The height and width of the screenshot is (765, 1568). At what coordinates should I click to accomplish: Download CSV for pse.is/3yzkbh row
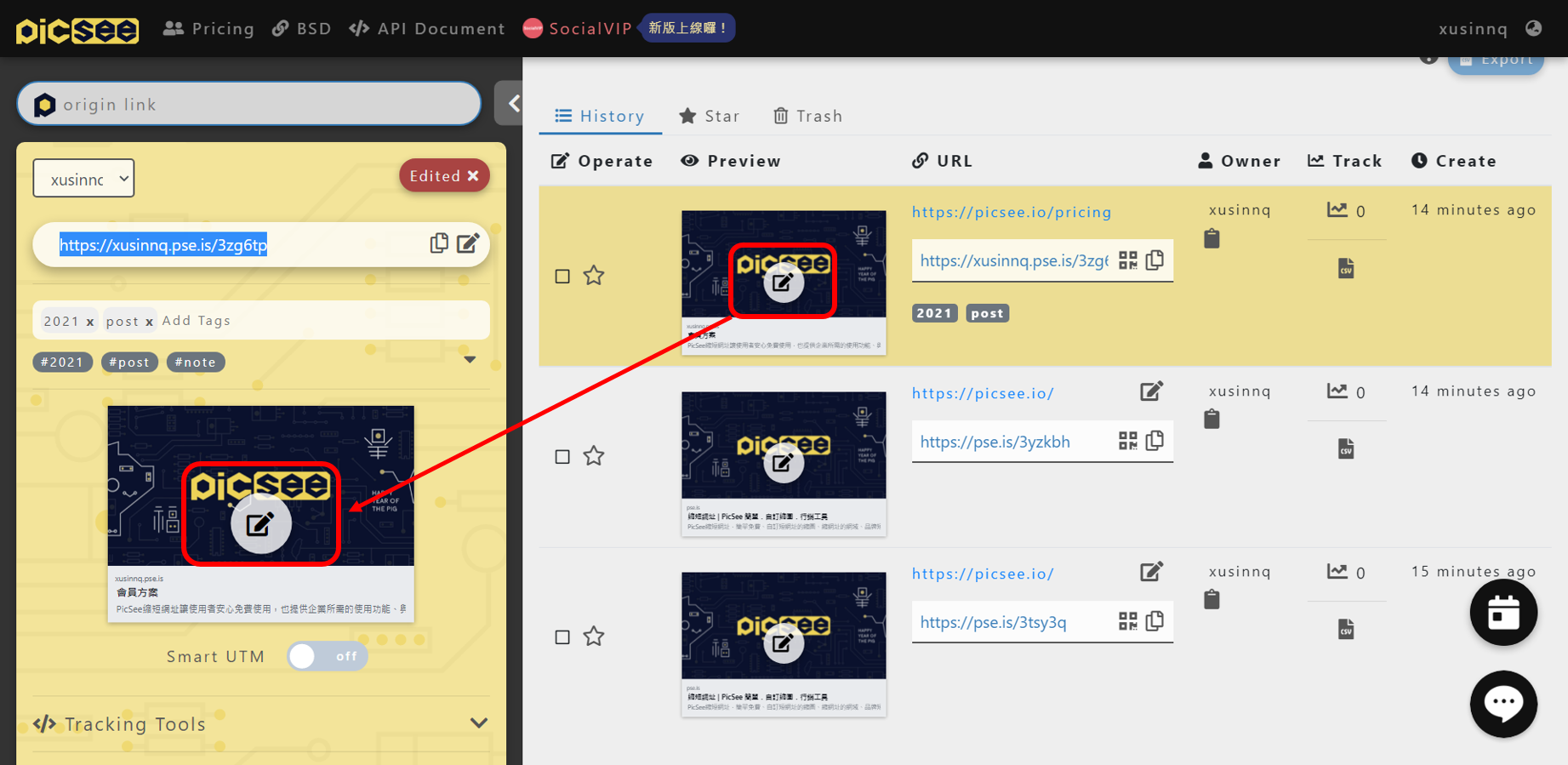1346,449
